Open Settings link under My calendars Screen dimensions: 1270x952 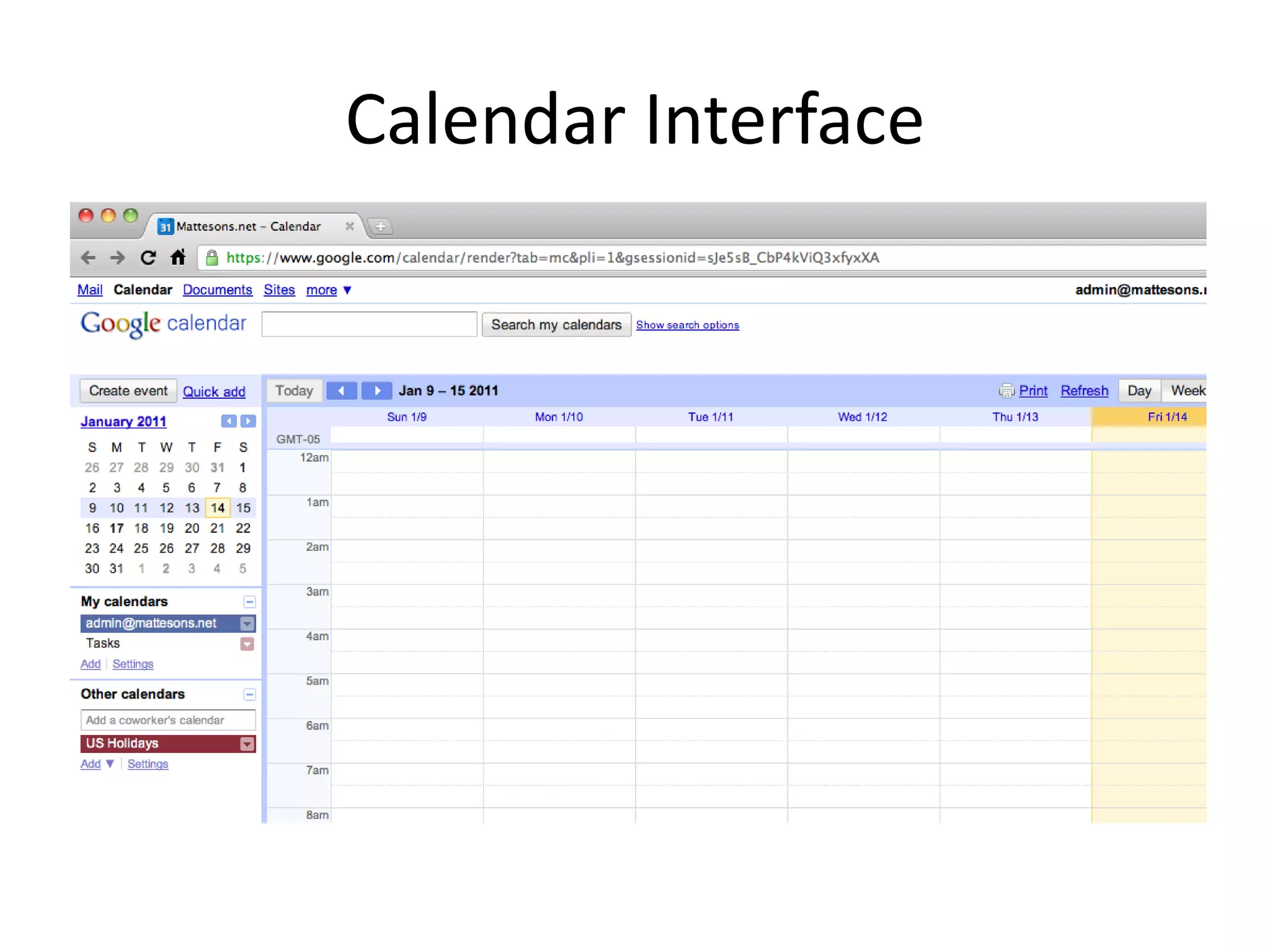(133, 664)
